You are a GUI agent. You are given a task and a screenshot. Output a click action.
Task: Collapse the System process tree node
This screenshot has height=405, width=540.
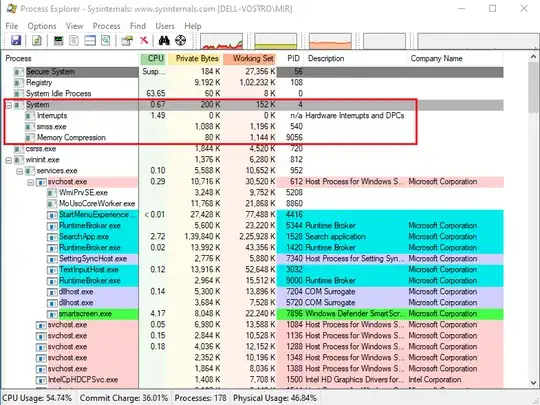click(9, 105)
